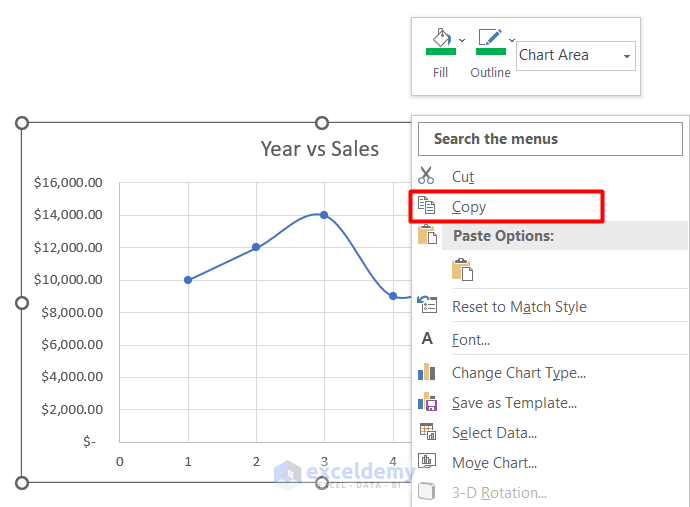Viewport: 690px width, 507px height.
Task: Open the Chart Area element dropdown
Action: 627,56
